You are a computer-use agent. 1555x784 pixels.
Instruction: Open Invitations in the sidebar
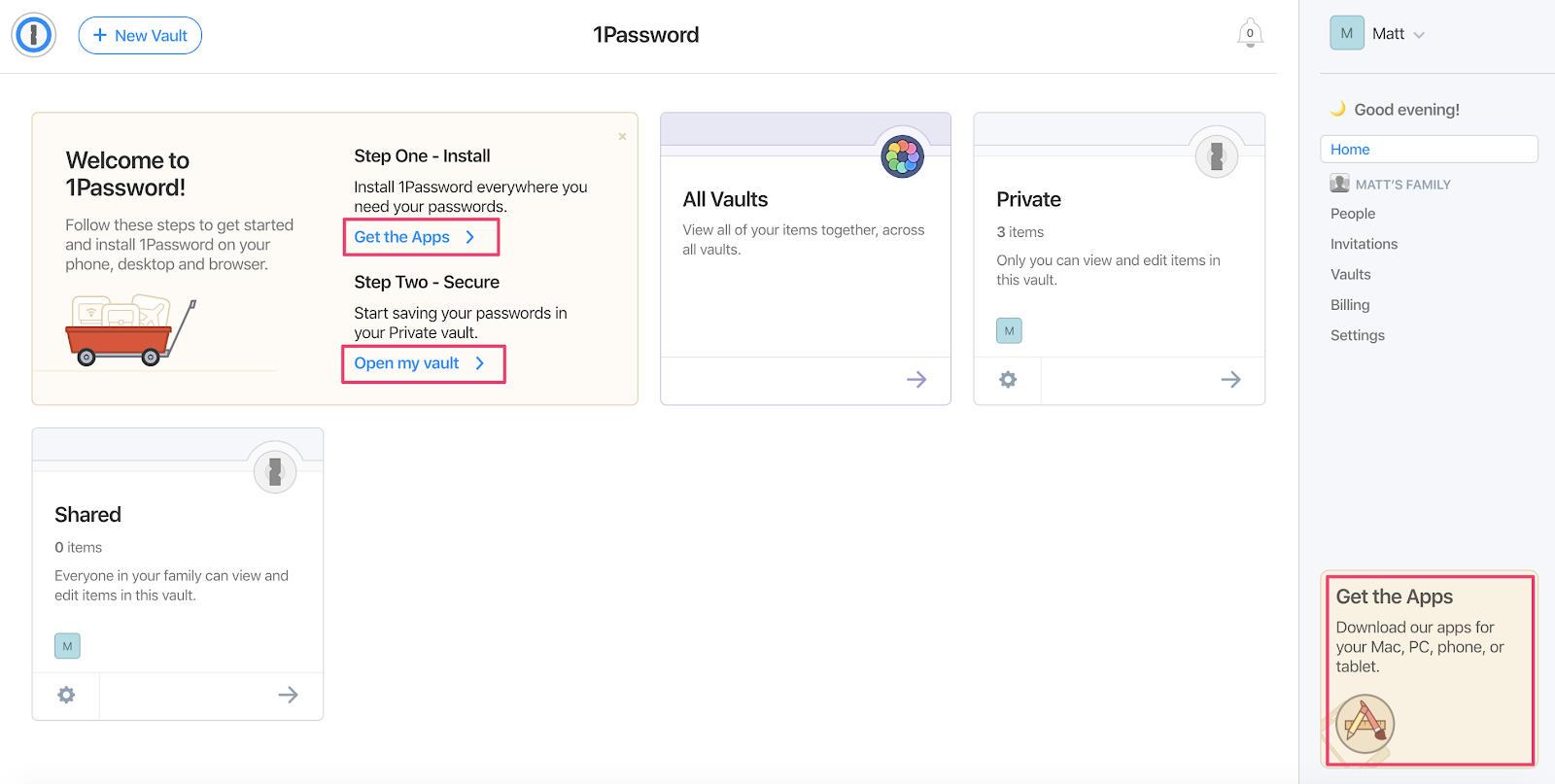pyautogui.click(x=1364, y=244)
